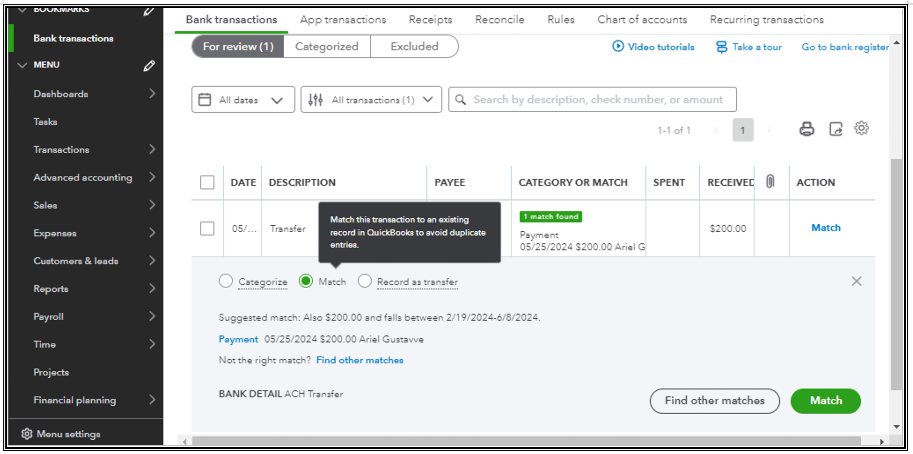Sort by DATE column header
The height and width of the screenshot is (454, 913).
point(243,182)
